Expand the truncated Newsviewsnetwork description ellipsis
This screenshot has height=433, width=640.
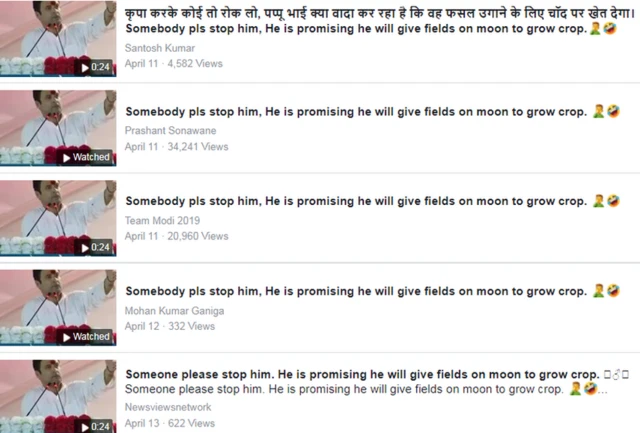[x=602, y=390]
